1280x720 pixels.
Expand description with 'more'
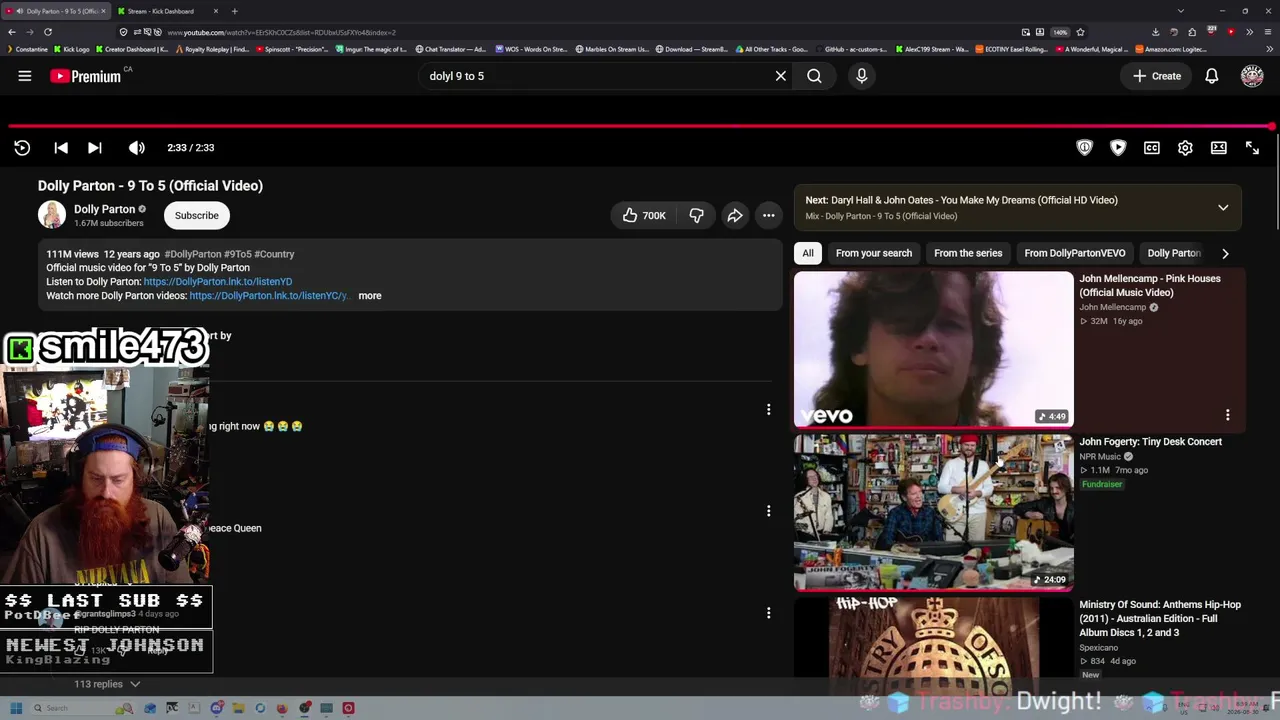(x=370, y=296)
